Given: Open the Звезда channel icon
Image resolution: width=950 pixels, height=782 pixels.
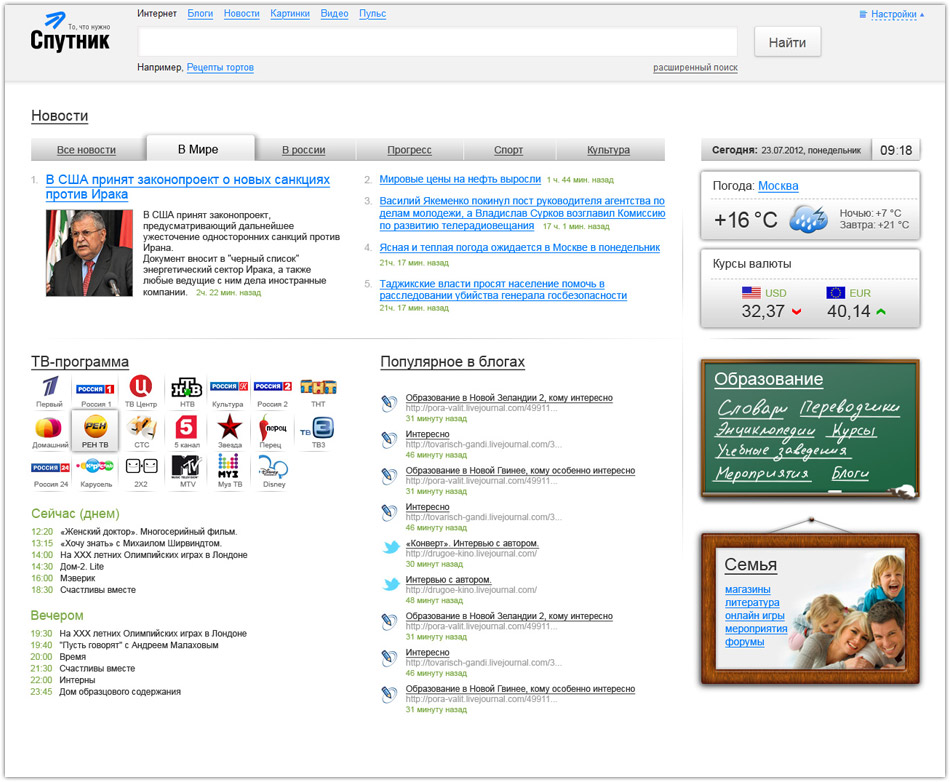Looking at the screenshot, I should pos(230,427).
